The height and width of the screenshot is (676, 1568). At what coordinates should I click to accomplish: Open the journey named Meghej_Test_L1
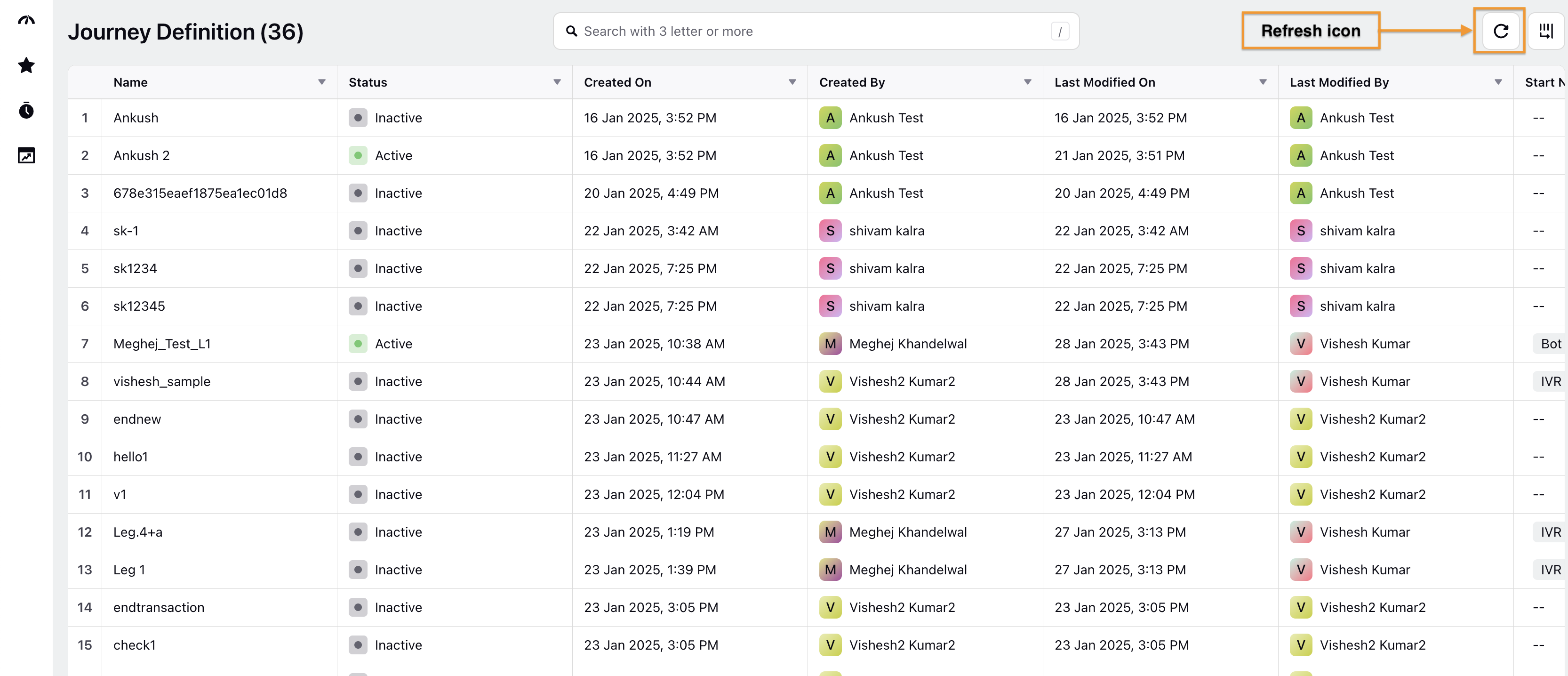point(162,344)
